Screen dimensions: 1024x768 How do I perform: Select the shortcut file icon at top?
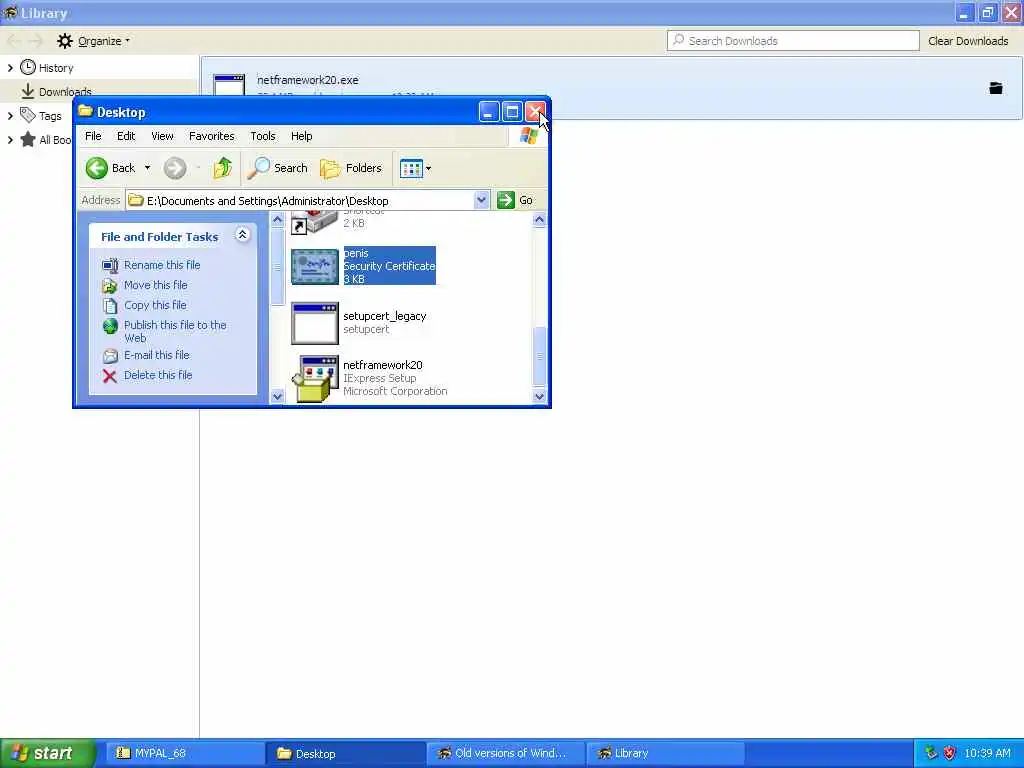[x=315, y=222]
